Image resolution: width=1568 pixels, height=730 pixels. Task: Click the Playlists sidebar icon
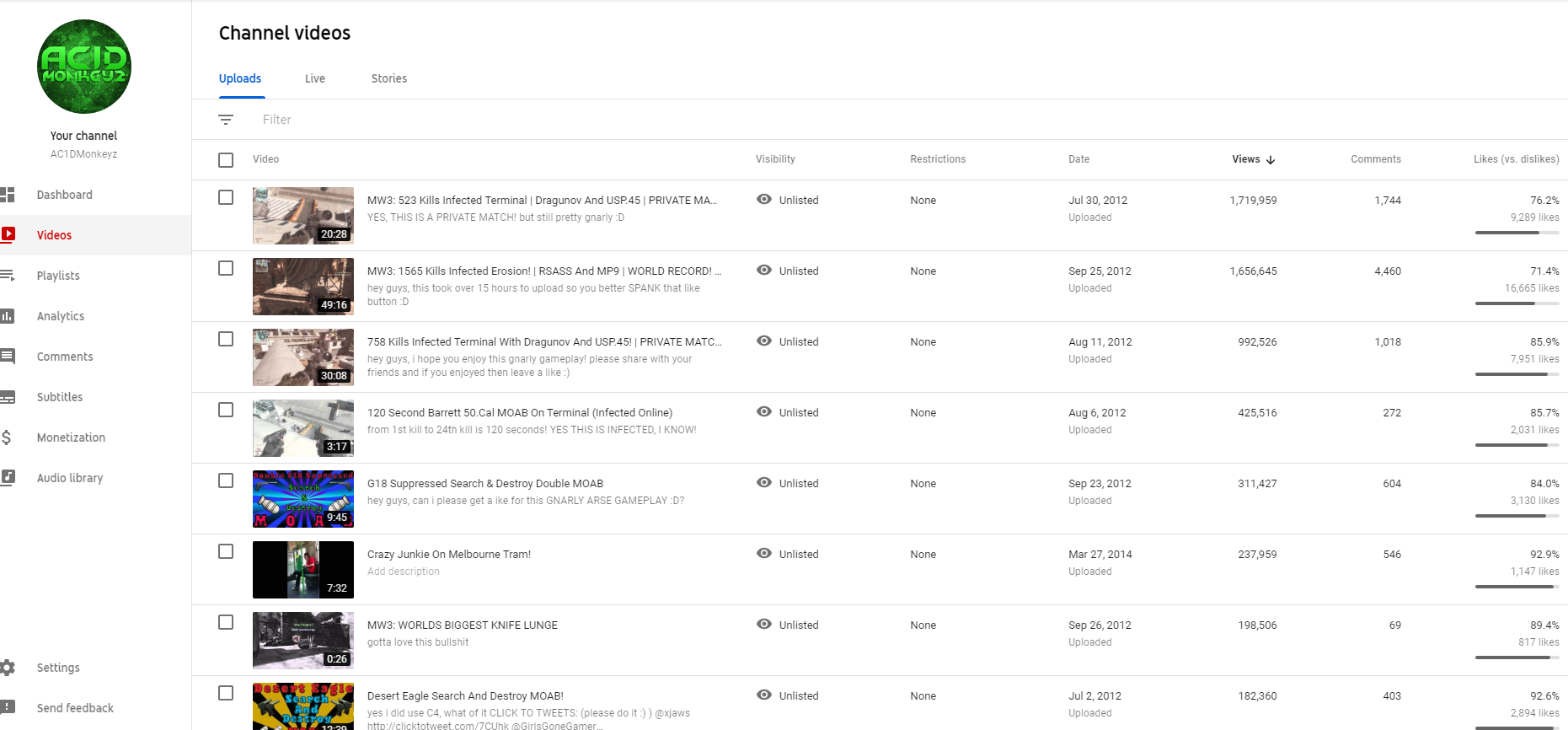8,276
